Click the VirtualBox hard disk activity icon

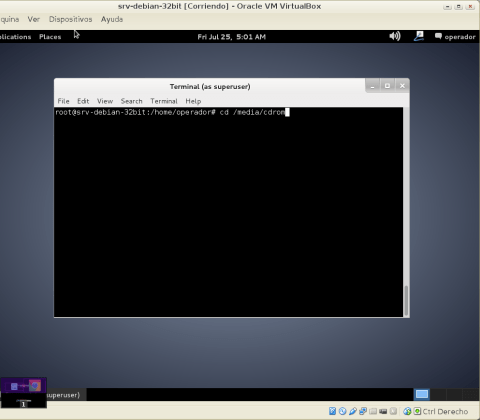(332, 411)
